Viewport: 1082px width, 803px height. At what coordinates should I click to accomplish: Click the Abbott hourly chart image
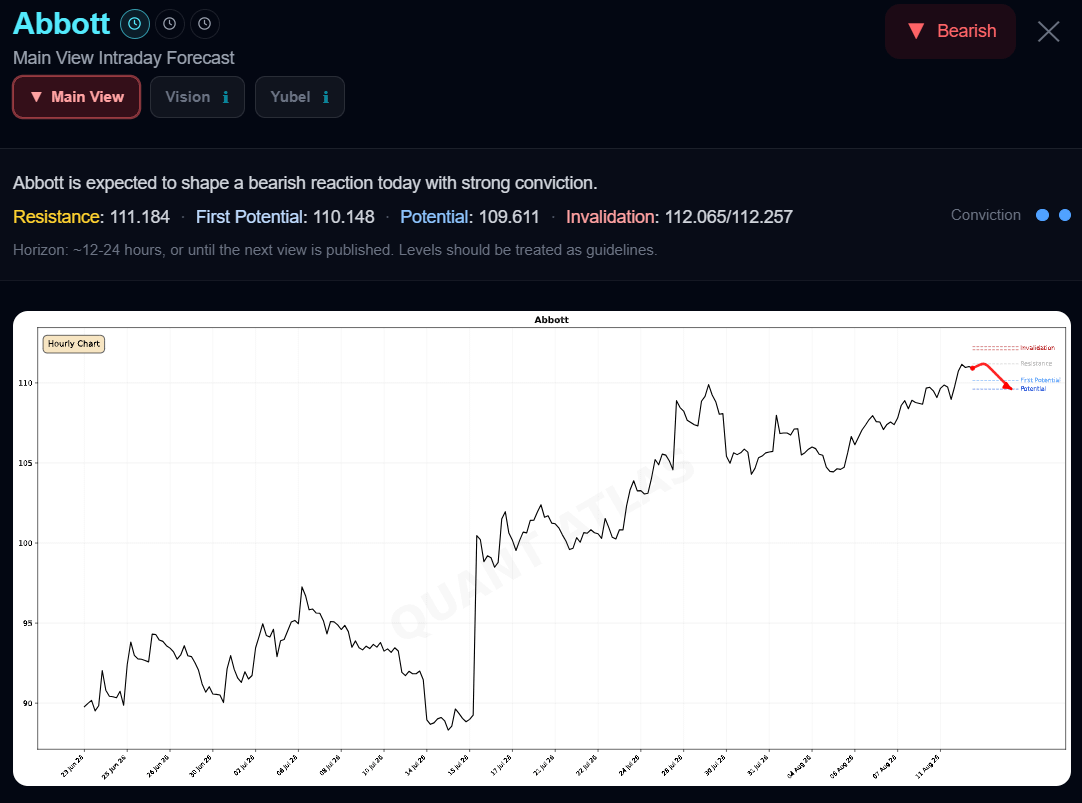pyautogui.click(x=542, y=548)
